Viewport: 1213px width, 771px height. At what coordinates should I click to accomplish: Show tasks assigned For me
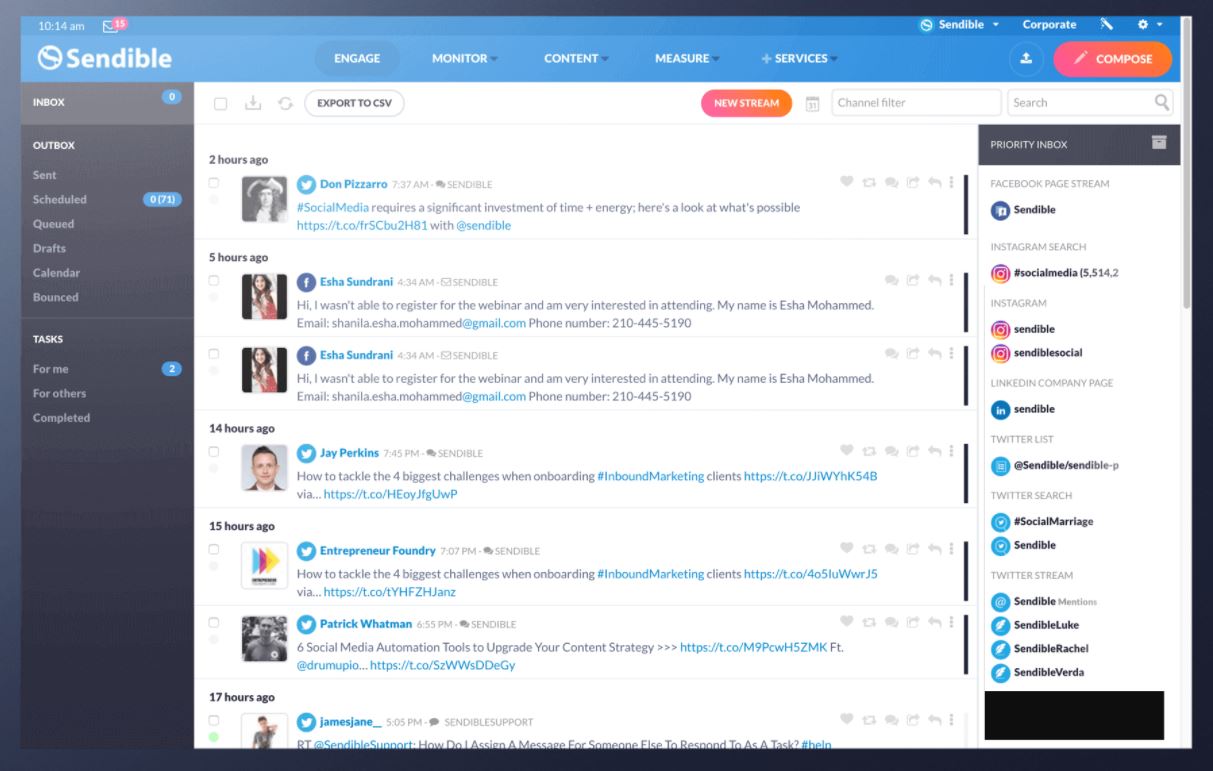click(51, 369)
